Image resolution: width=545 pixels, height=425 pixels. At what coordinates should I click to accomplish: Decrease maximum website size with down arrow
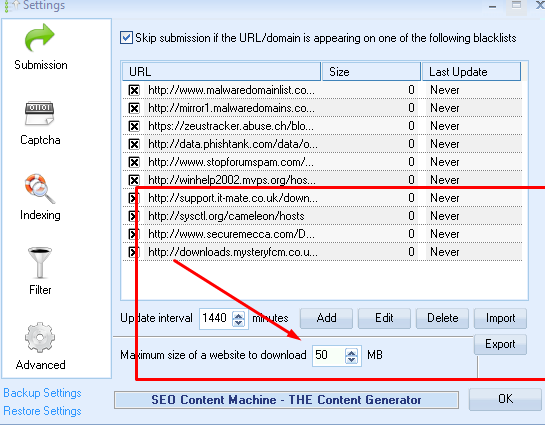[351, 359]
